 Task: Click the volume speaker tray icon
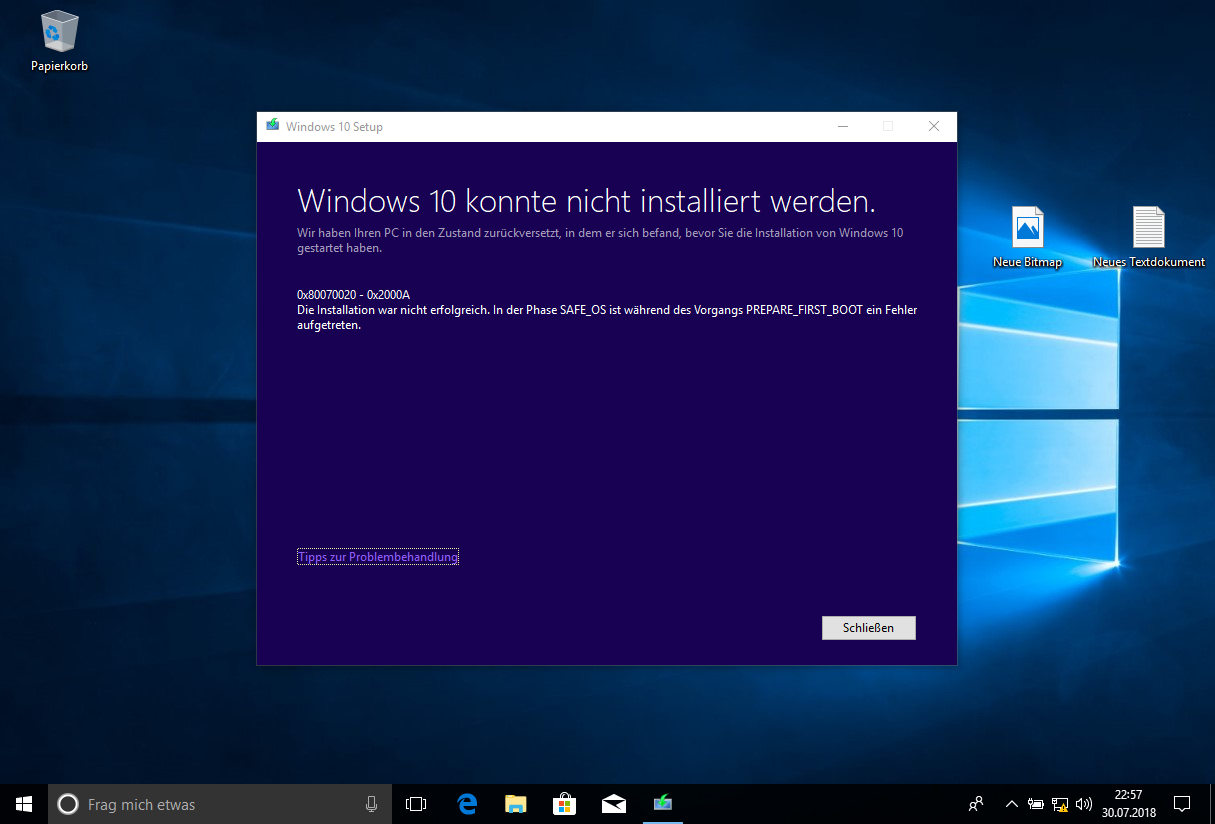tap(1084, 804)
